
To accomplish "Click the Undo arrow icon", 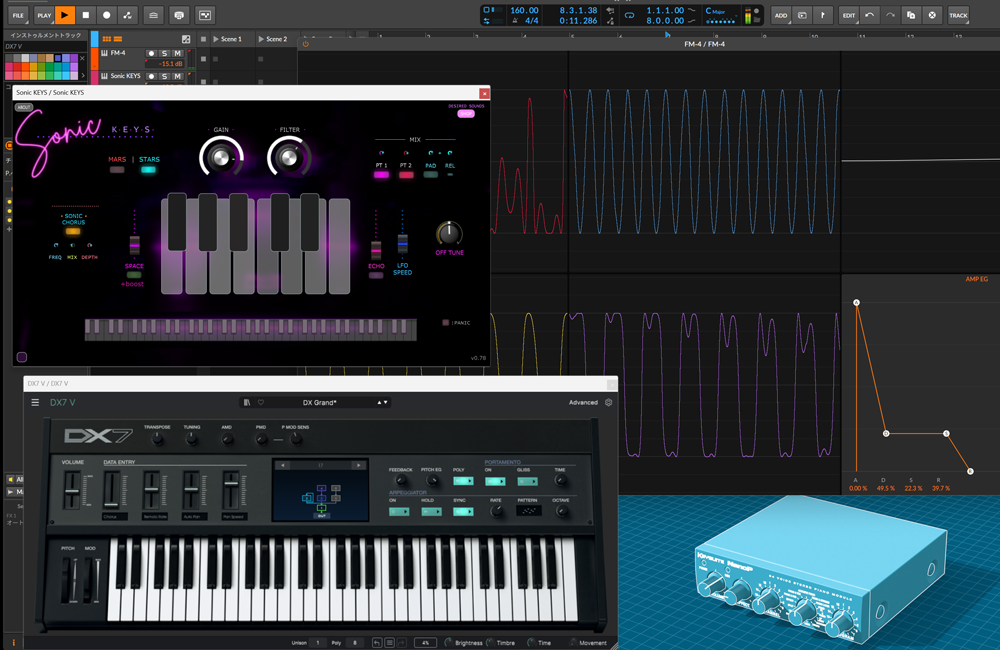I will (869, 15).
